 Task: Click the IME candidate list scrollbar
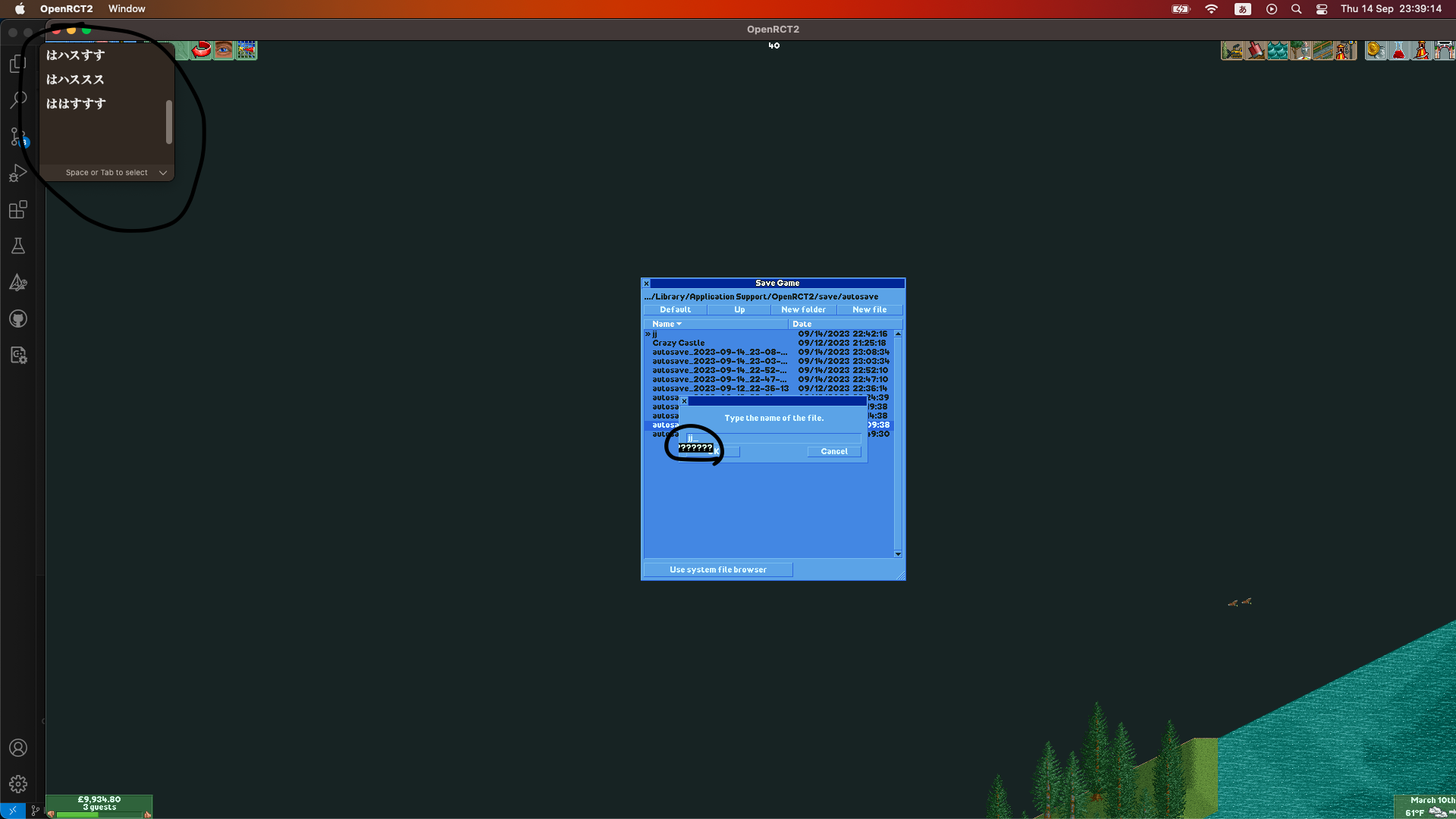pyautogui.click(x=169, y=121)
